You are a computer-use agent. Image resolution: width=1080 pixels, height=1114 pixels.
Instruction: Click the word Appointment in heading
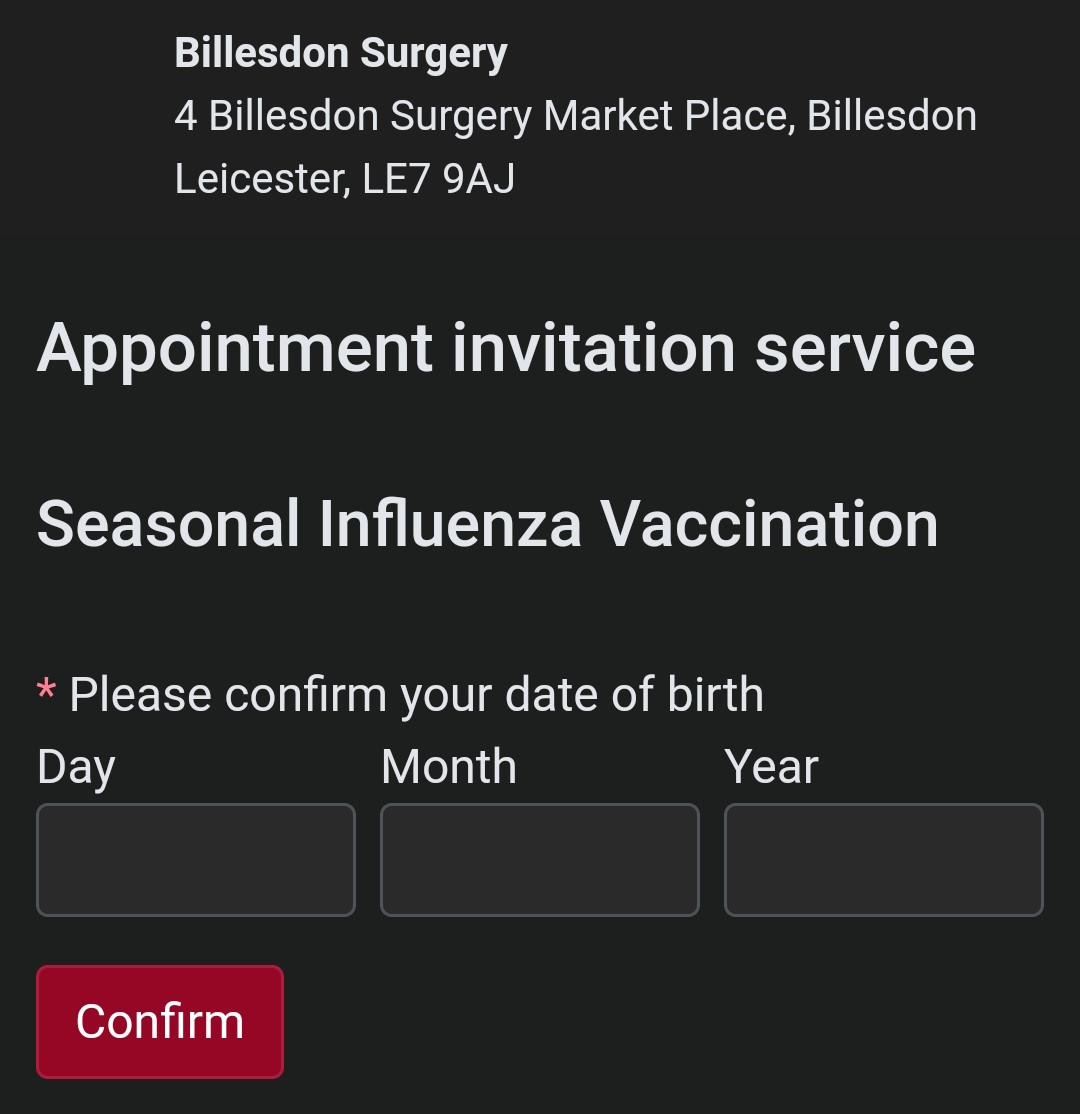click(x=235, y=348)
